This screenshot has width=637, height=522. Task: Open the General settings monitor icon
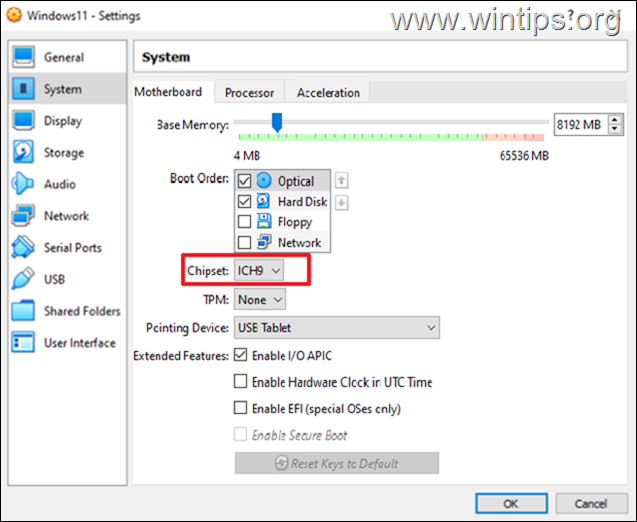(23, 57)
